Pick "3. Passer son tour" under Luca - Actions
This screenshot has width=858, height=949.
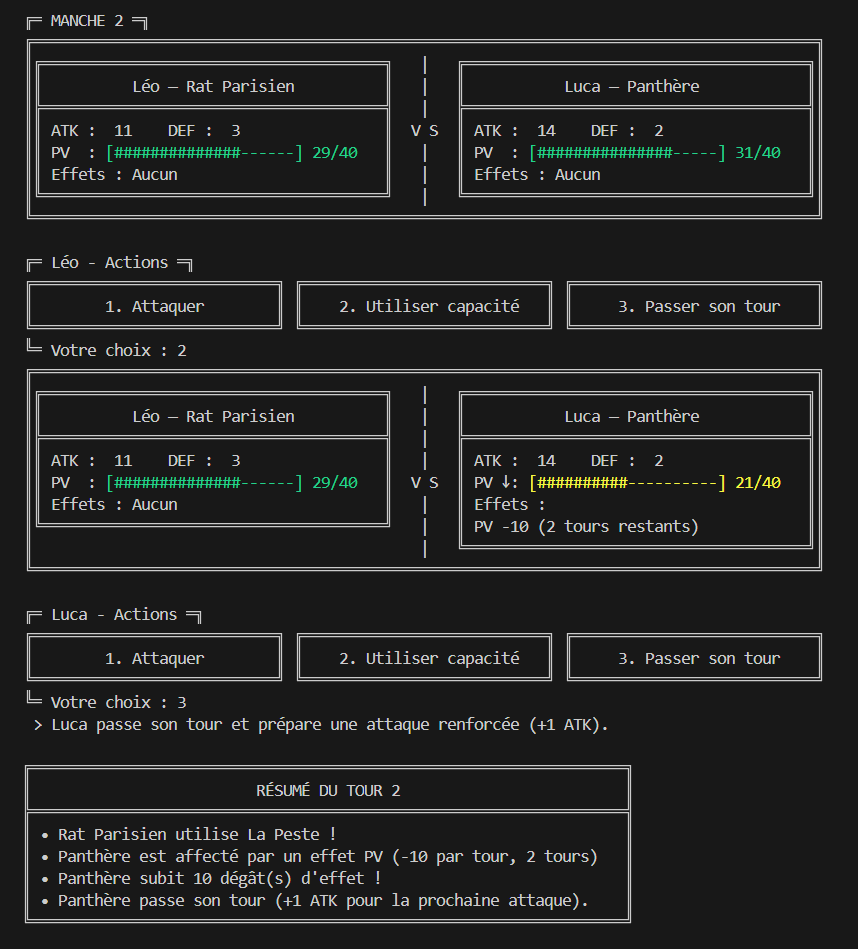[x=694, y=658]
